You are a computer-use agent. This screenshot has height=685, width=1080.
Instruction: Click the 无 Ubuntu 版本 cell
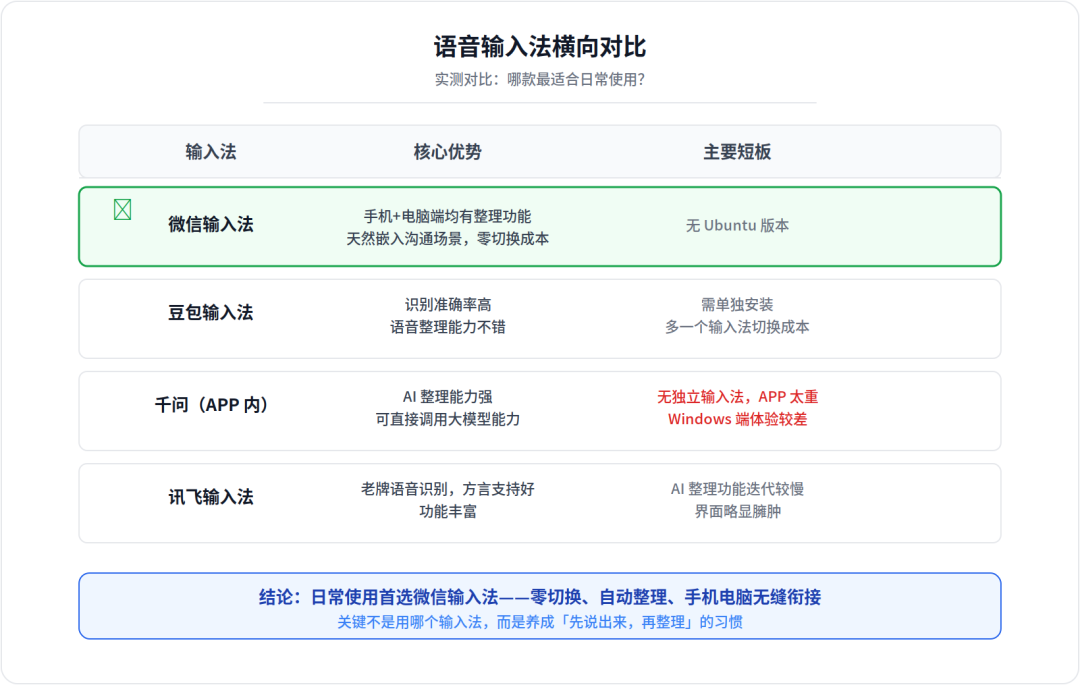pos(737,226)
